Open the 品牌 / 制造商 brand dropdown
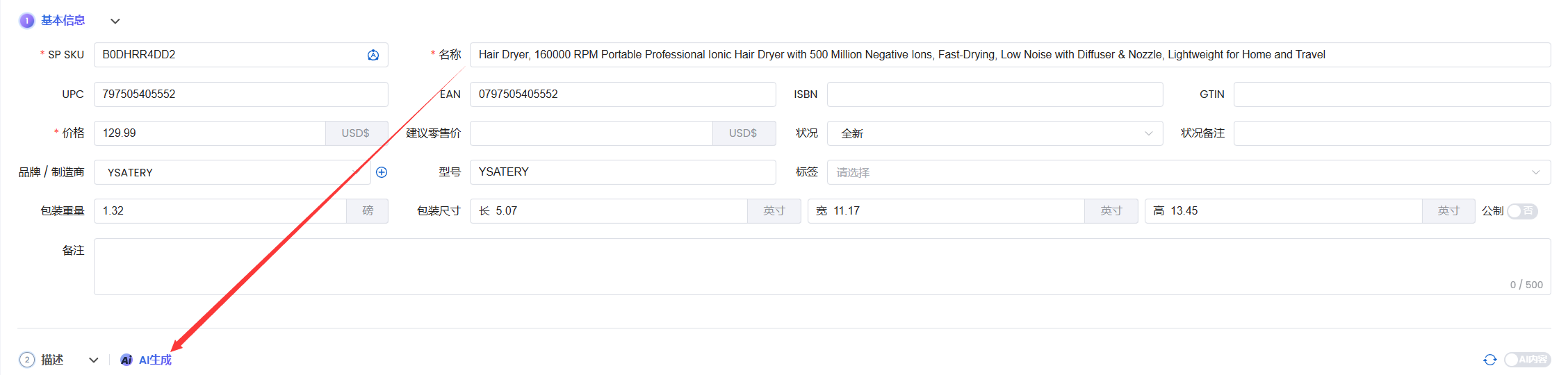The height and width of the screenshot is (375, 1568). coord(232,172)
